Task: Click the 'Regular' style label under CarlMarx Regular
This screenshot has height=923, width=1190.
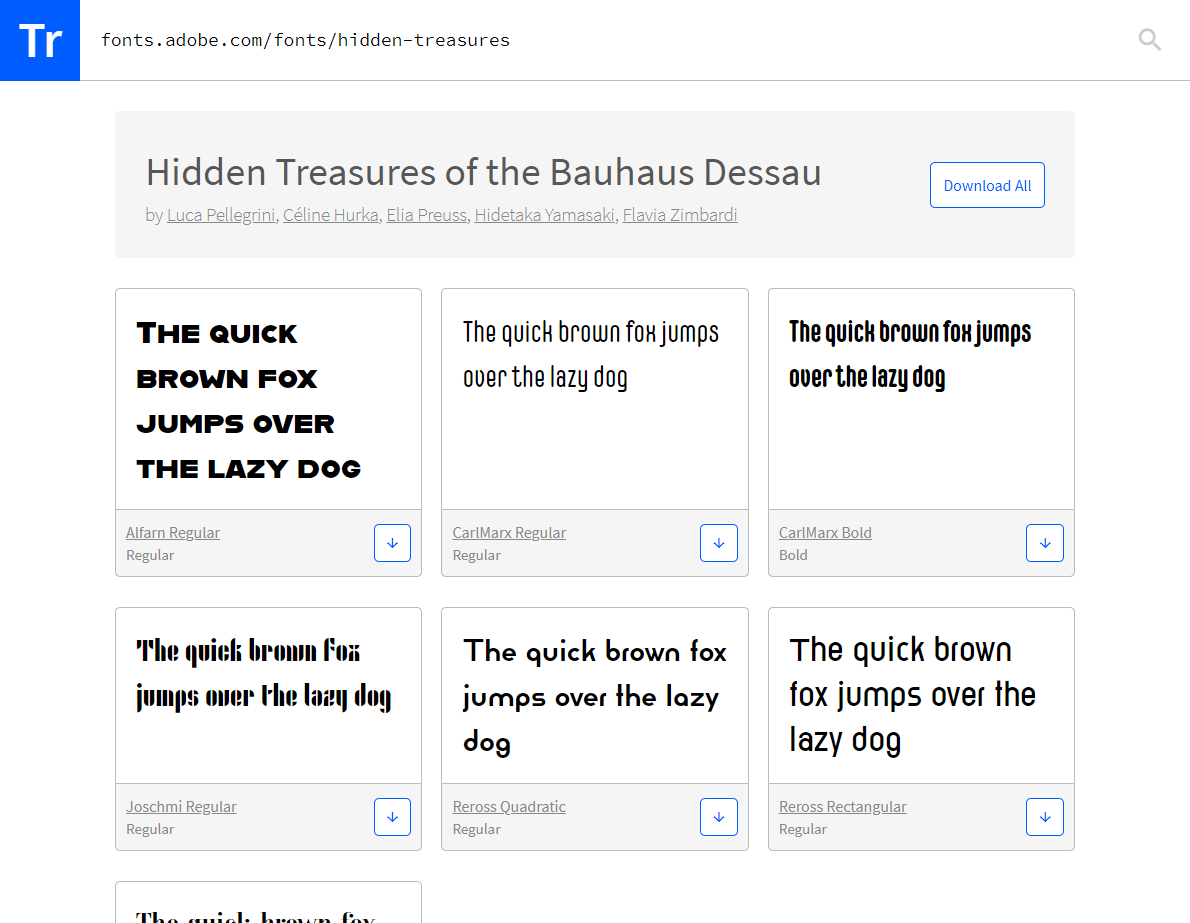Action: point(477,555)
